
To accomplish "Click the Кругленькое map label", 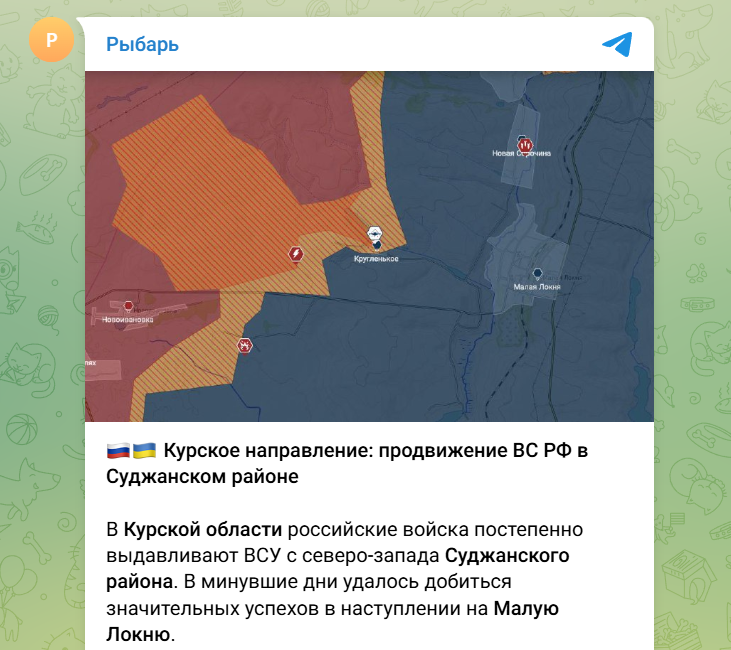I will [376, 259].
